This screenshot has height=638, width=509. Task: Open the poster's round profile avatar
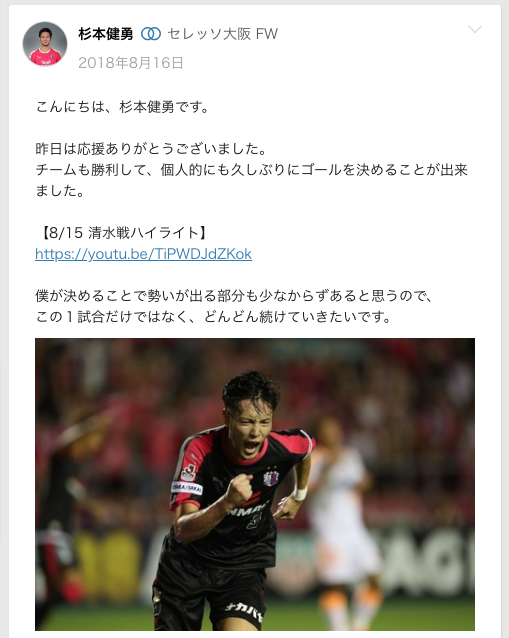(x=45, y=44)
